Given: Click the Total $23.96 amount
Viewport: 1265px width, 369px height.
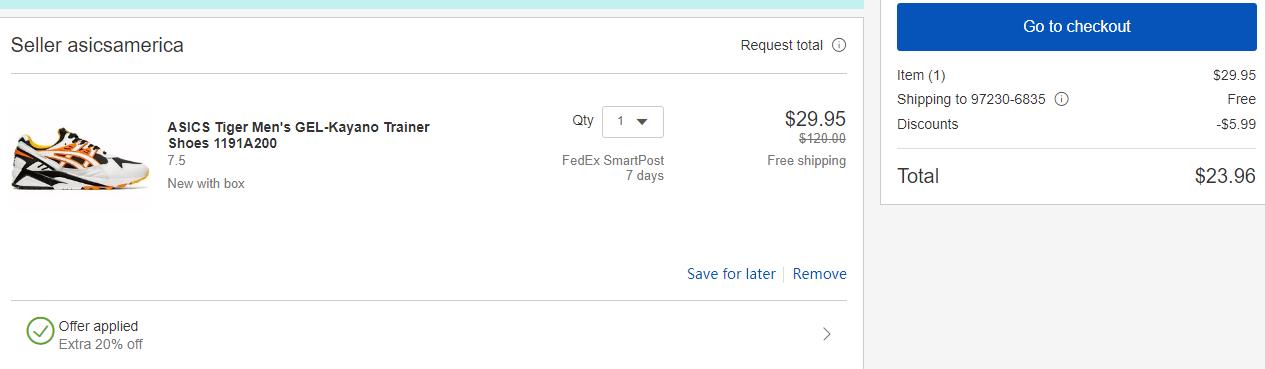Looking at the screenshot, I should 1225,176.
